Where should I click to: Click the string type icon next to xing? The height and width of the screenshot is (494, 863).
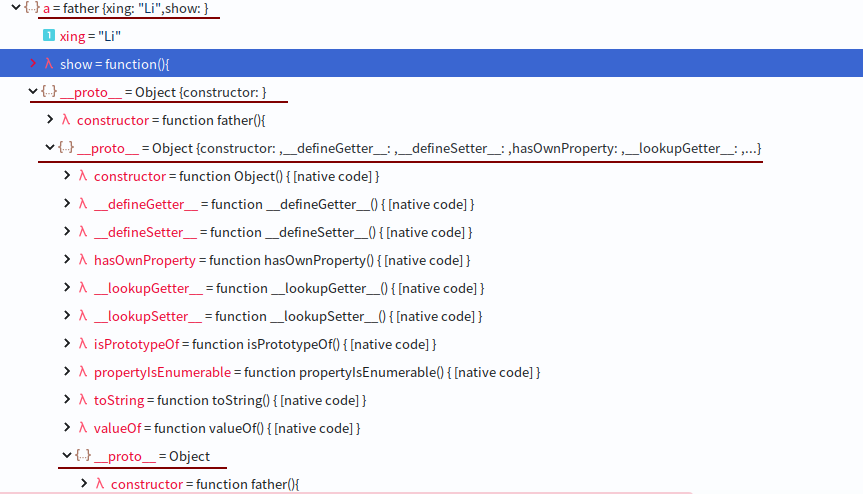click(48, 36)
